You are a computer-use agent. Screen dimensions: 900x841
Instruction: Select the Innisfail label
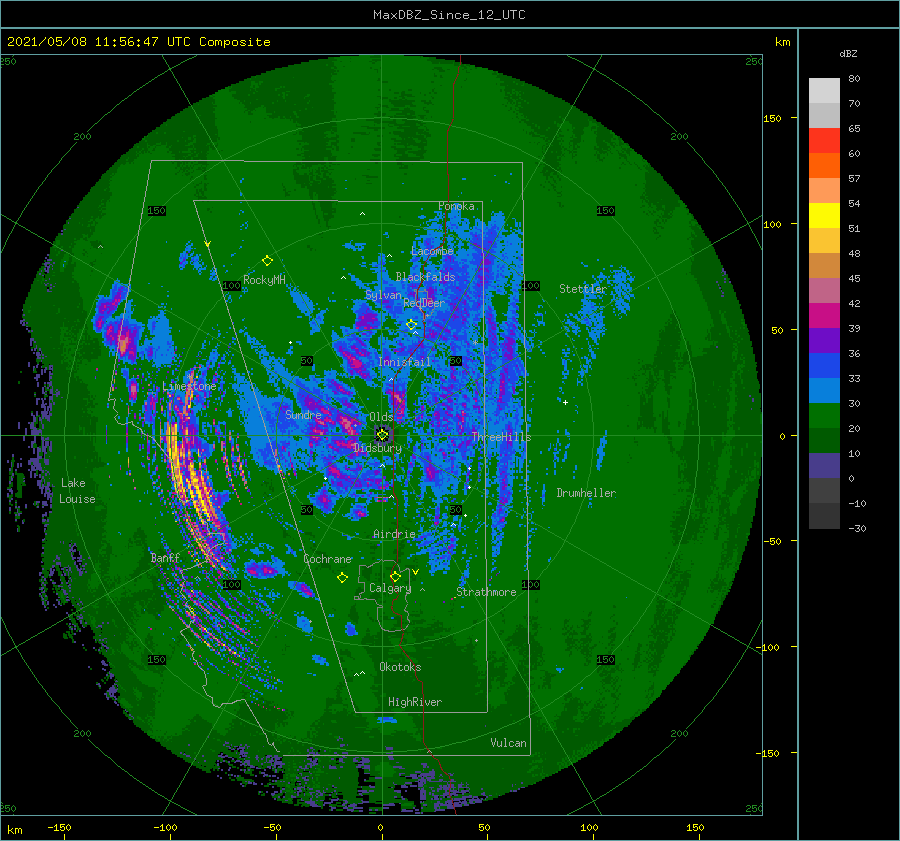click(x=404, y=362)
